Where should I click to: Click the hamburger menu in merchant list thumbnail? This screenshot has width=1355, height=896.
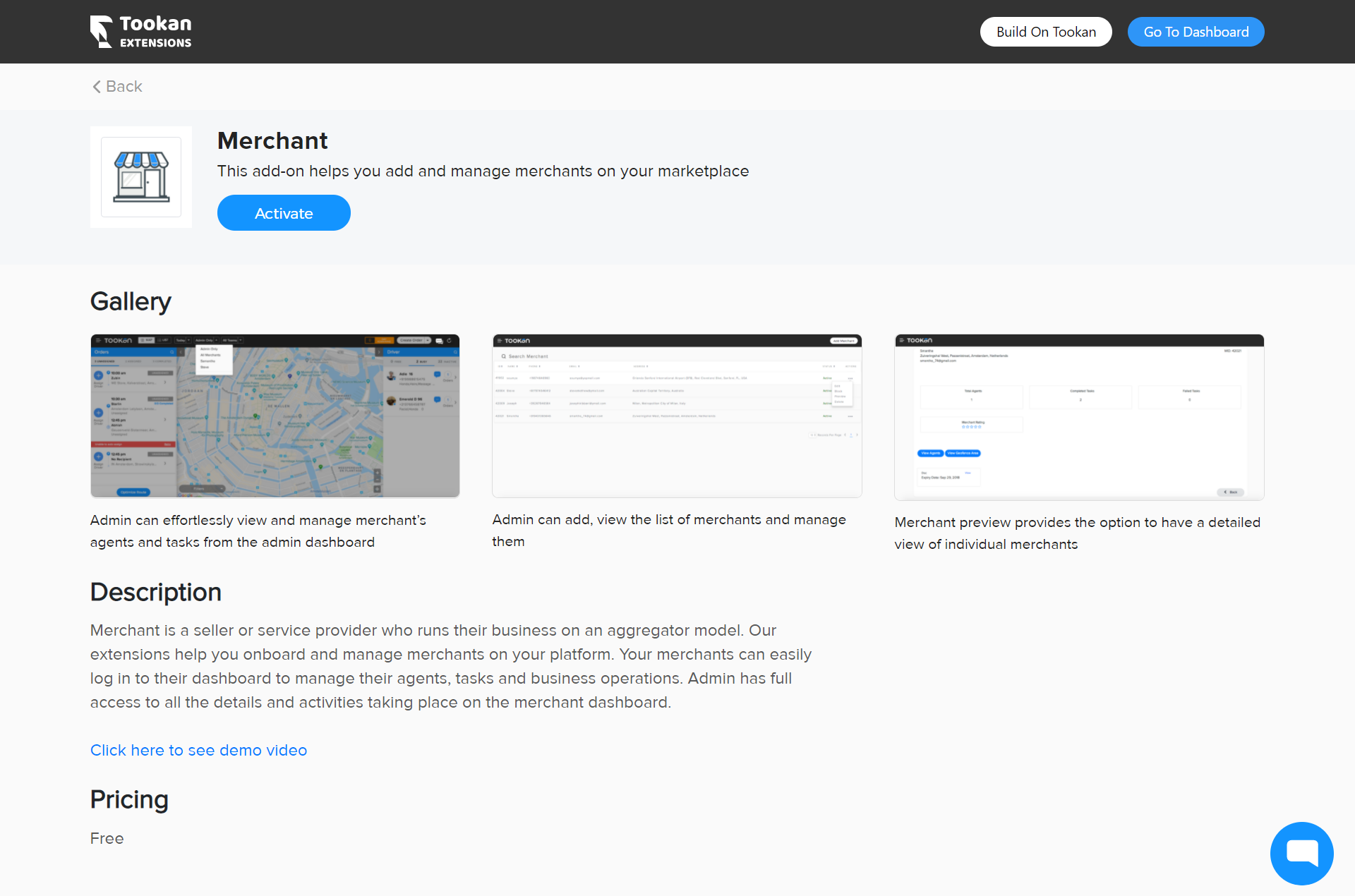click(499, 341)
